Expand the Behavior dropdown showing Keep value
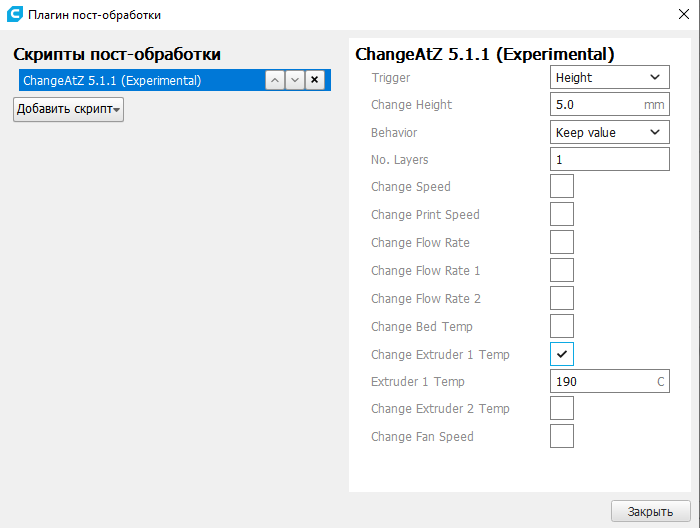Viewport: 700px width, 528px height. coord(609,132)
